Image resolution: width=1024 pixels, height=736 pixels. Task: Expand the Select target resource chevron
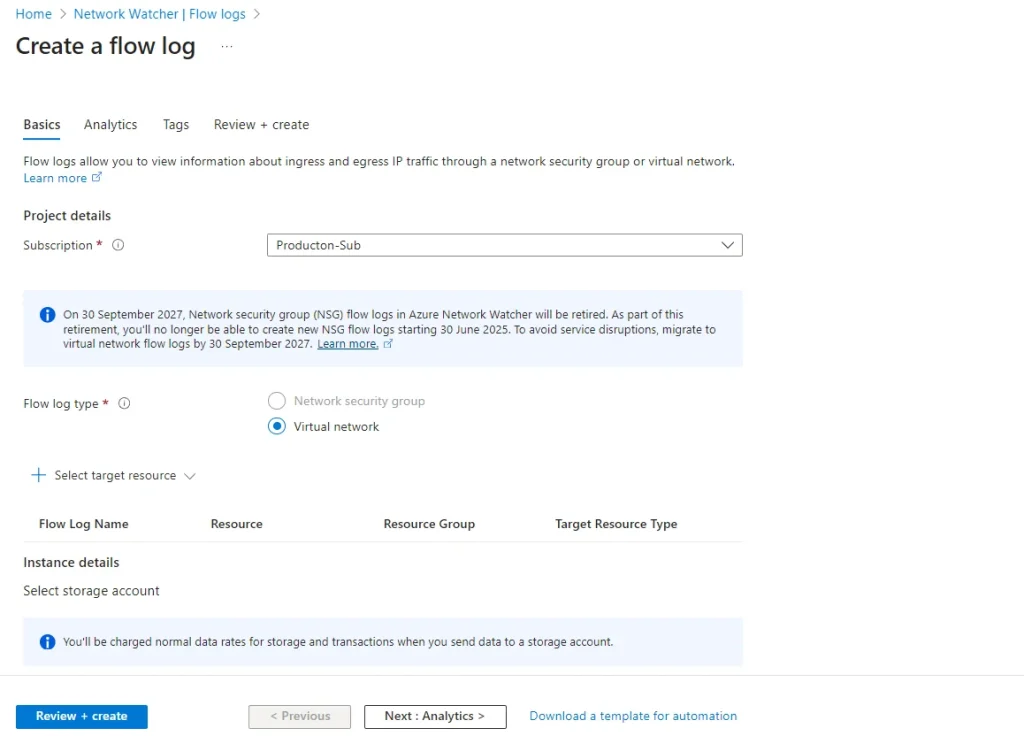(190, 476)
